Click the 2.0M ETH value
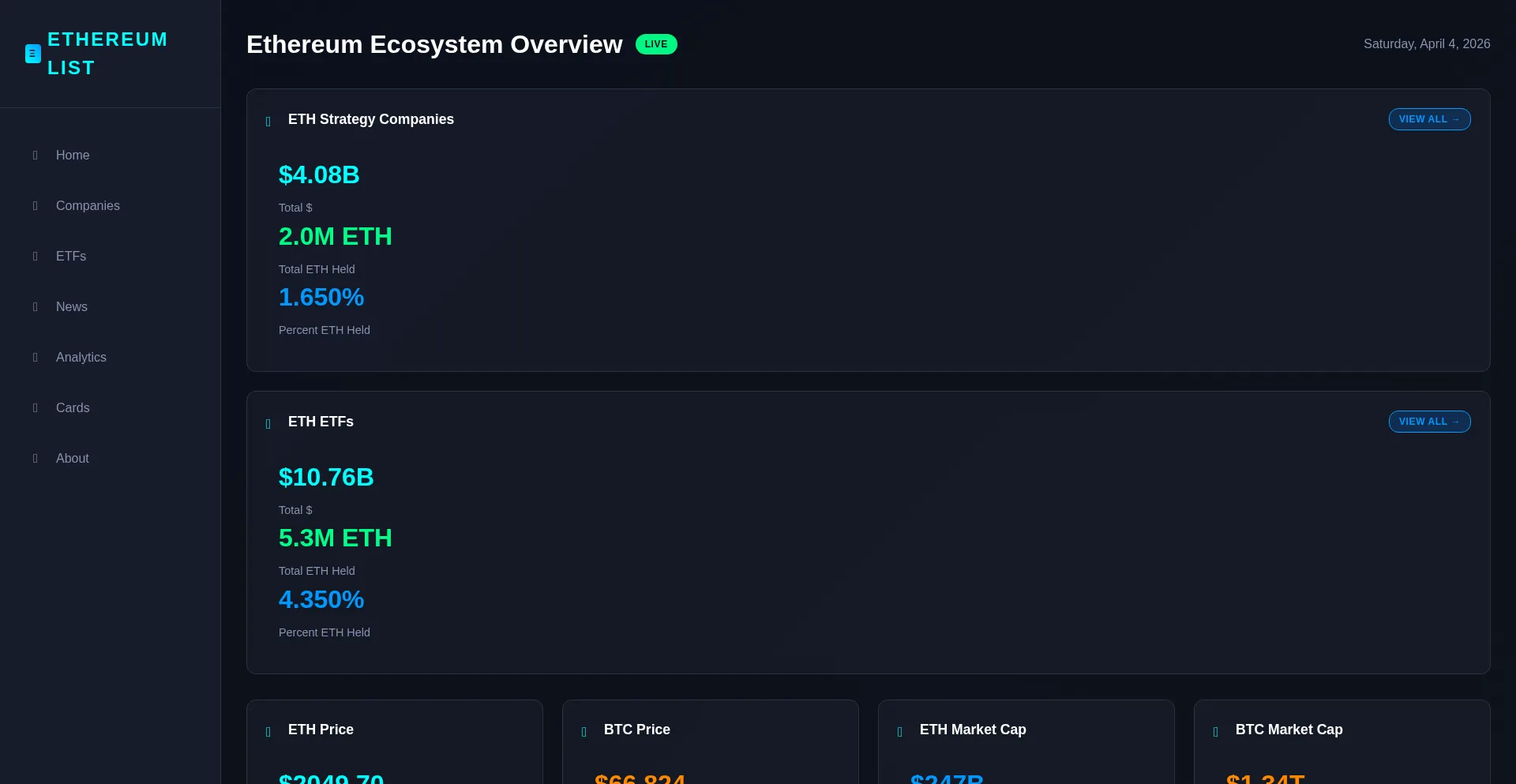 tap(336, 236)
